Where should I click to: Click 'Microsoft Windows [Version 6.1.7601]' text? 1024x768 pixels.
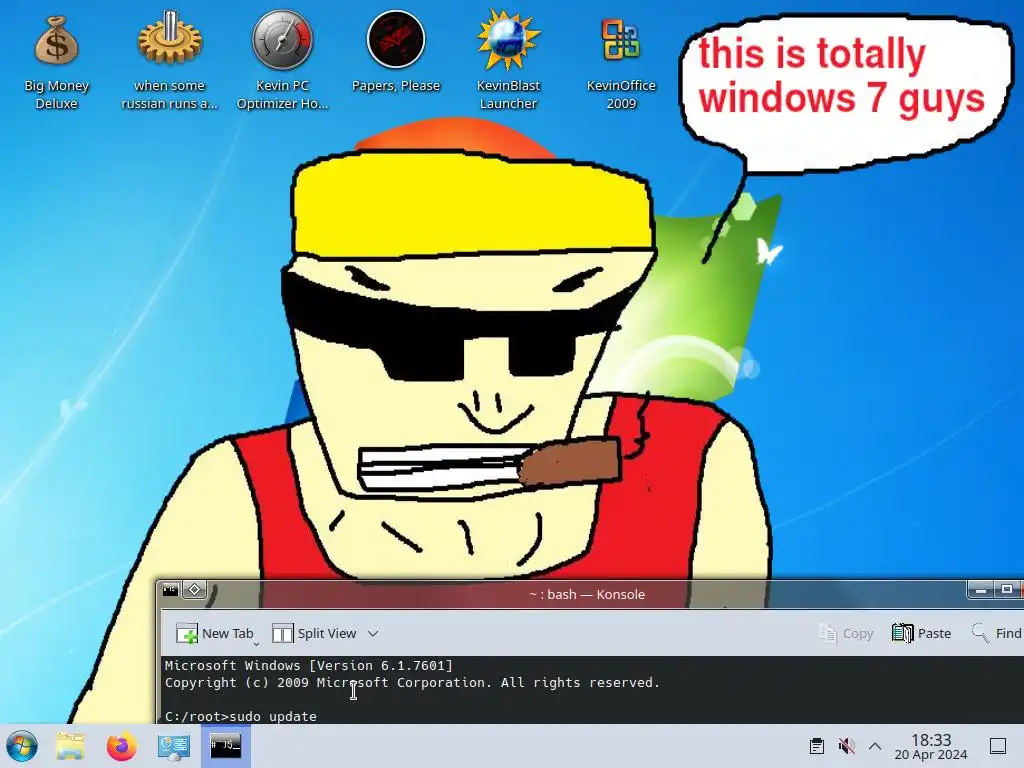(x=308, y=665)
